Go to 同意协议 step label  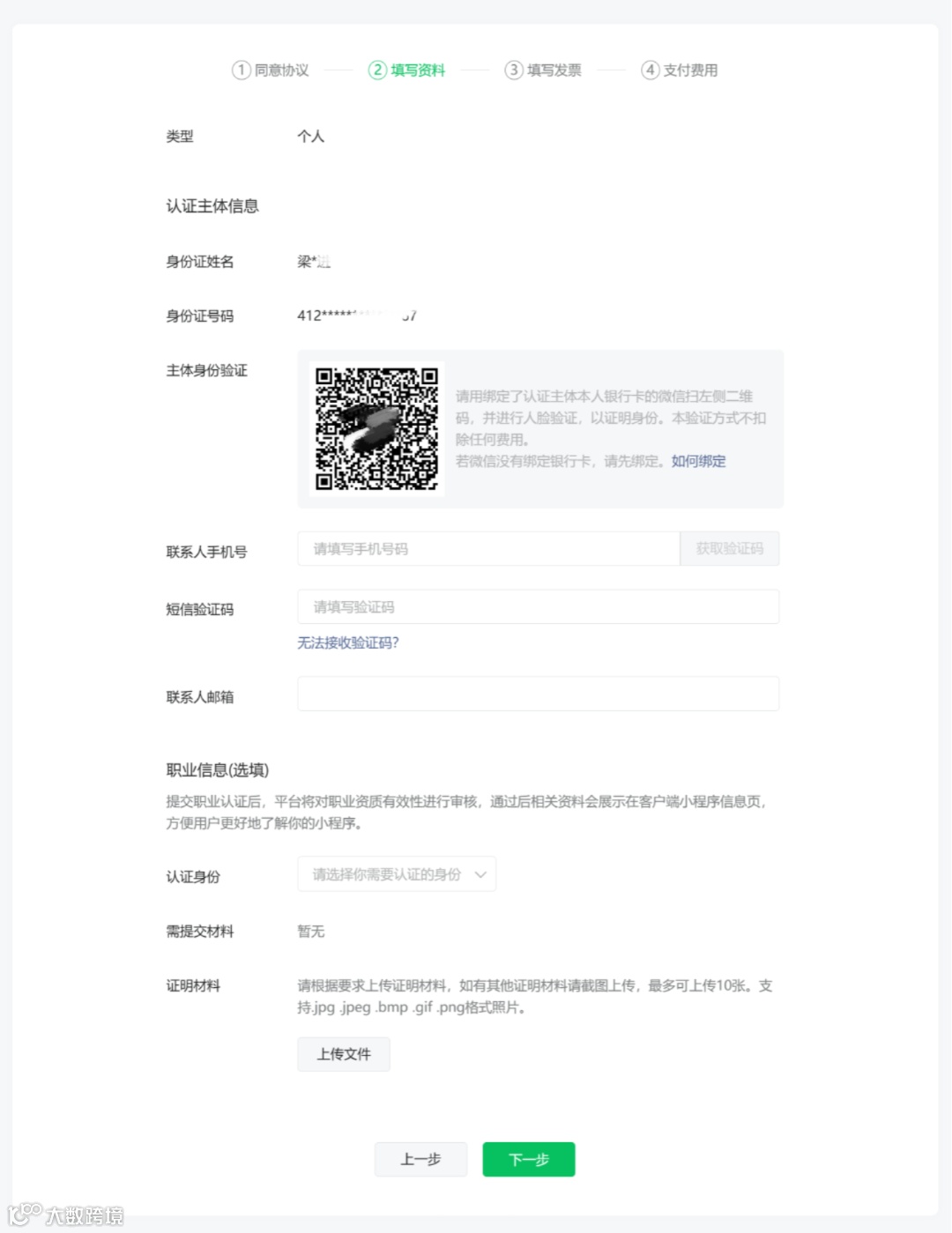coord(282,70)
